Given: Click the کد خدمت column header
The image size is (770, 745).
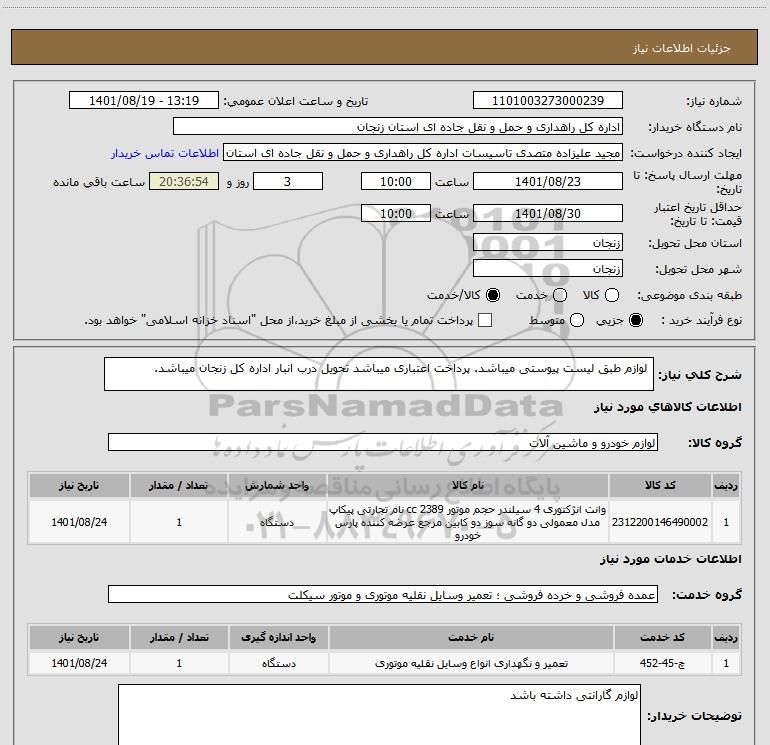Looking at the screenshot, I should (662, 637).
